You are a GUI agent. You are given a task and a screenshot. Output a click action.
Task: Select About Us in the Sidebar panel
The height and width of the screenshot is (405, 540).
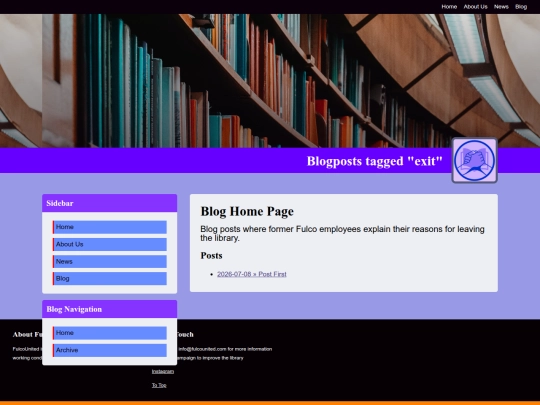coord(110,244)
